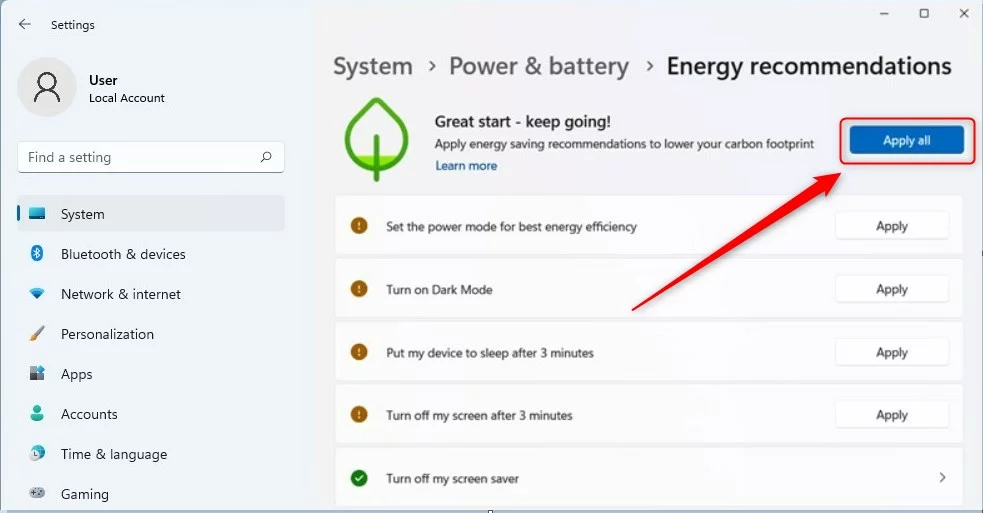This screenshot has height=513, width=983.
Task: Click System in the breadcrumb
Action: point(373,66)
